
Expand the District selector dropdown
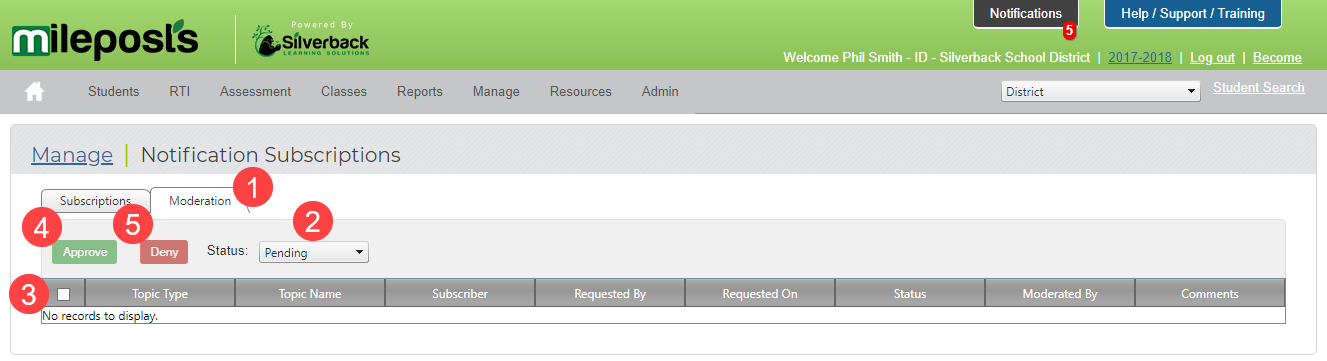[x=1101, y=91]
